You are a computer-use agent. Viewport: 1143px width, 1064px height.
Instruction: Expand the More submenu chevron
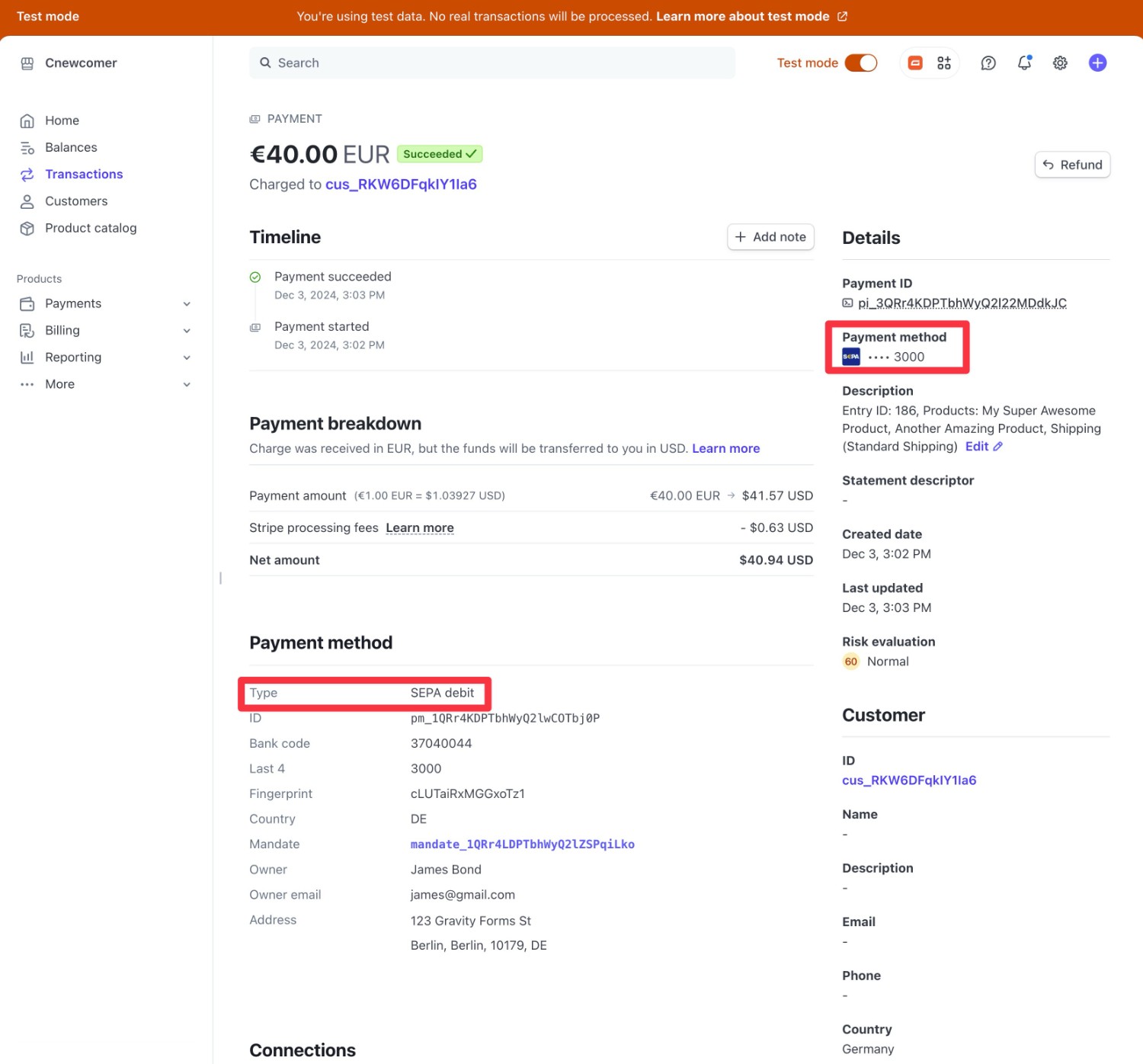coord(187,385)
